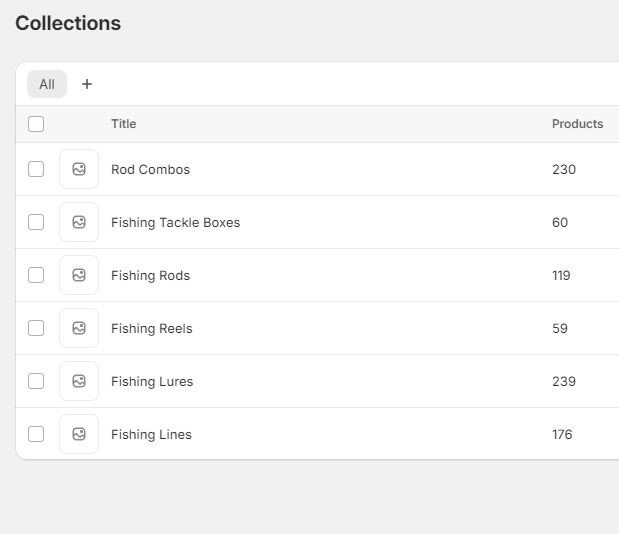The height and width of the screenshot is (534, 619).
Task: Click the Fishing Reels image placeholder icon
Action: [x=79, y=328]
